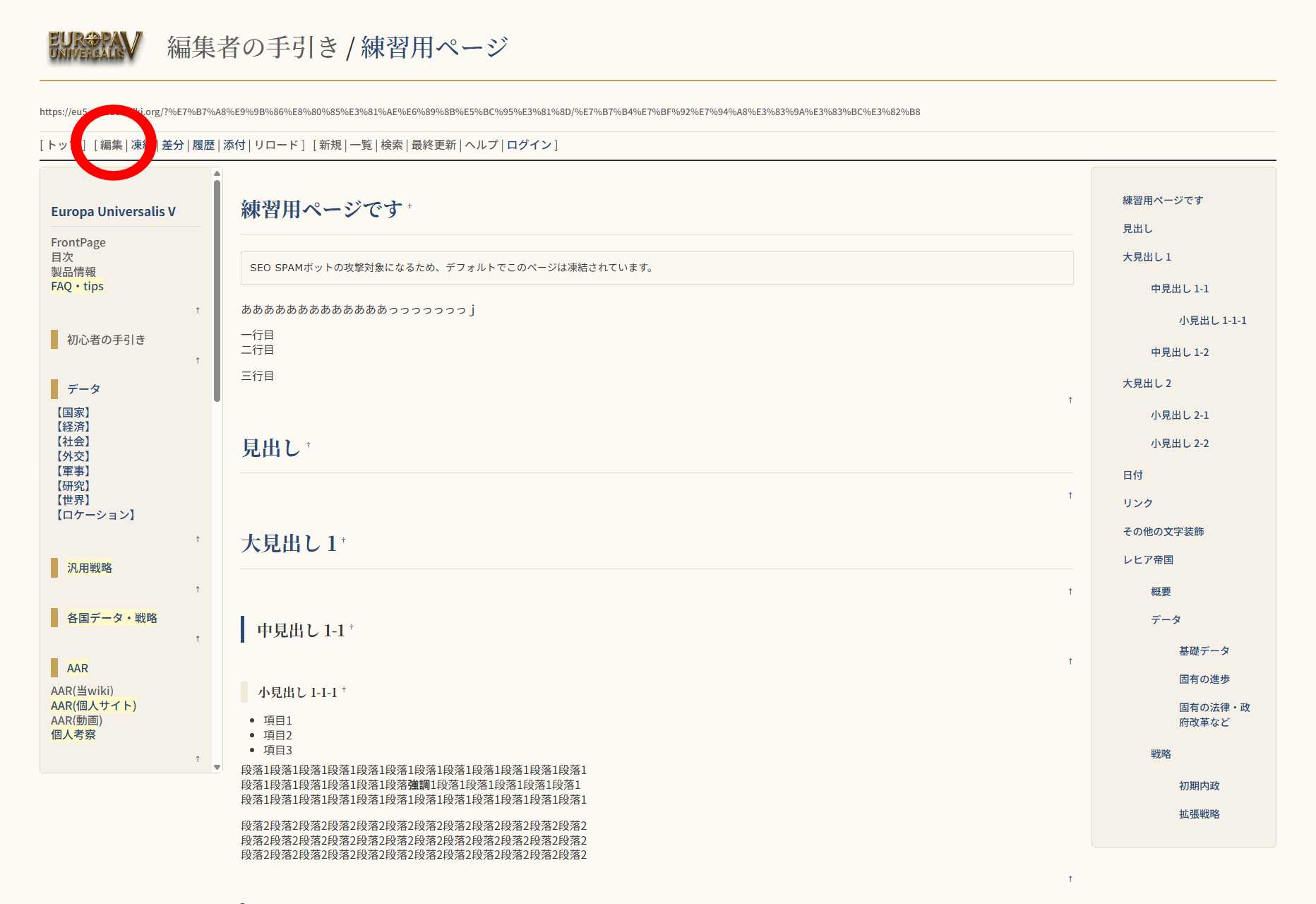1316x904 pixels.
Task: Open the 編集 page editor
Action: 112,144
